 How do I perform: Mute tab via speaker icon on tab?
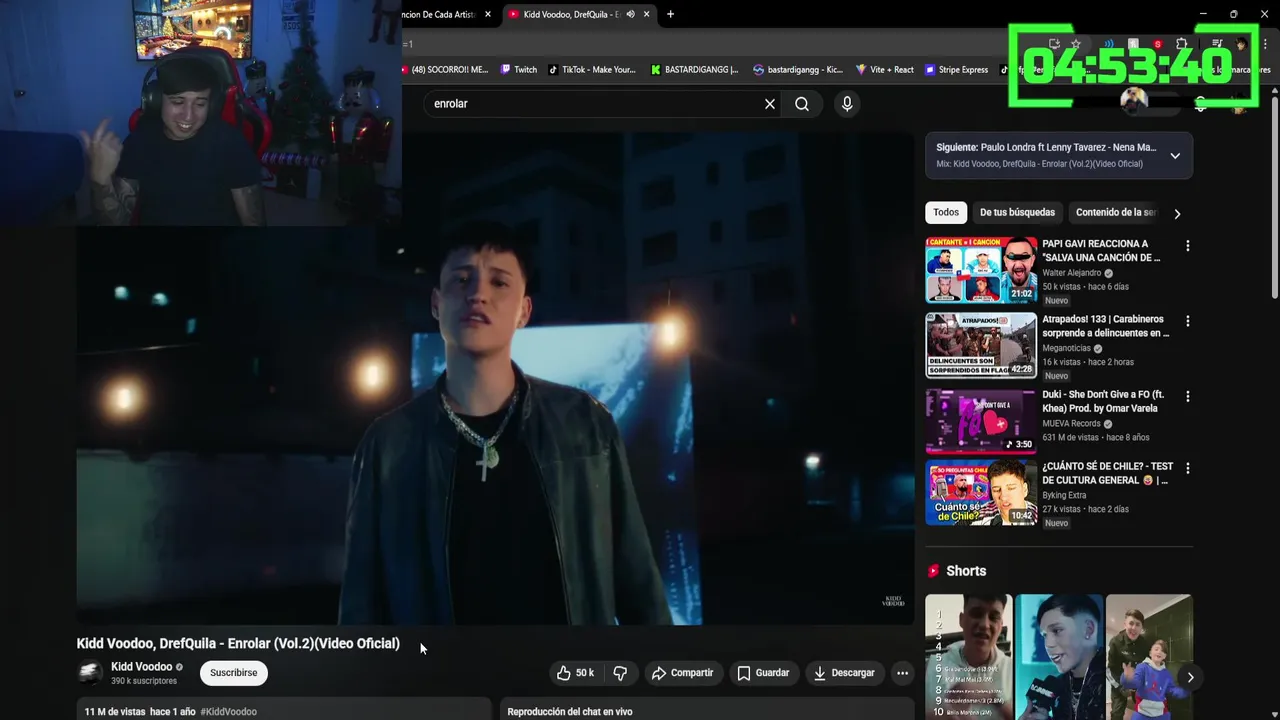point(630,14)
